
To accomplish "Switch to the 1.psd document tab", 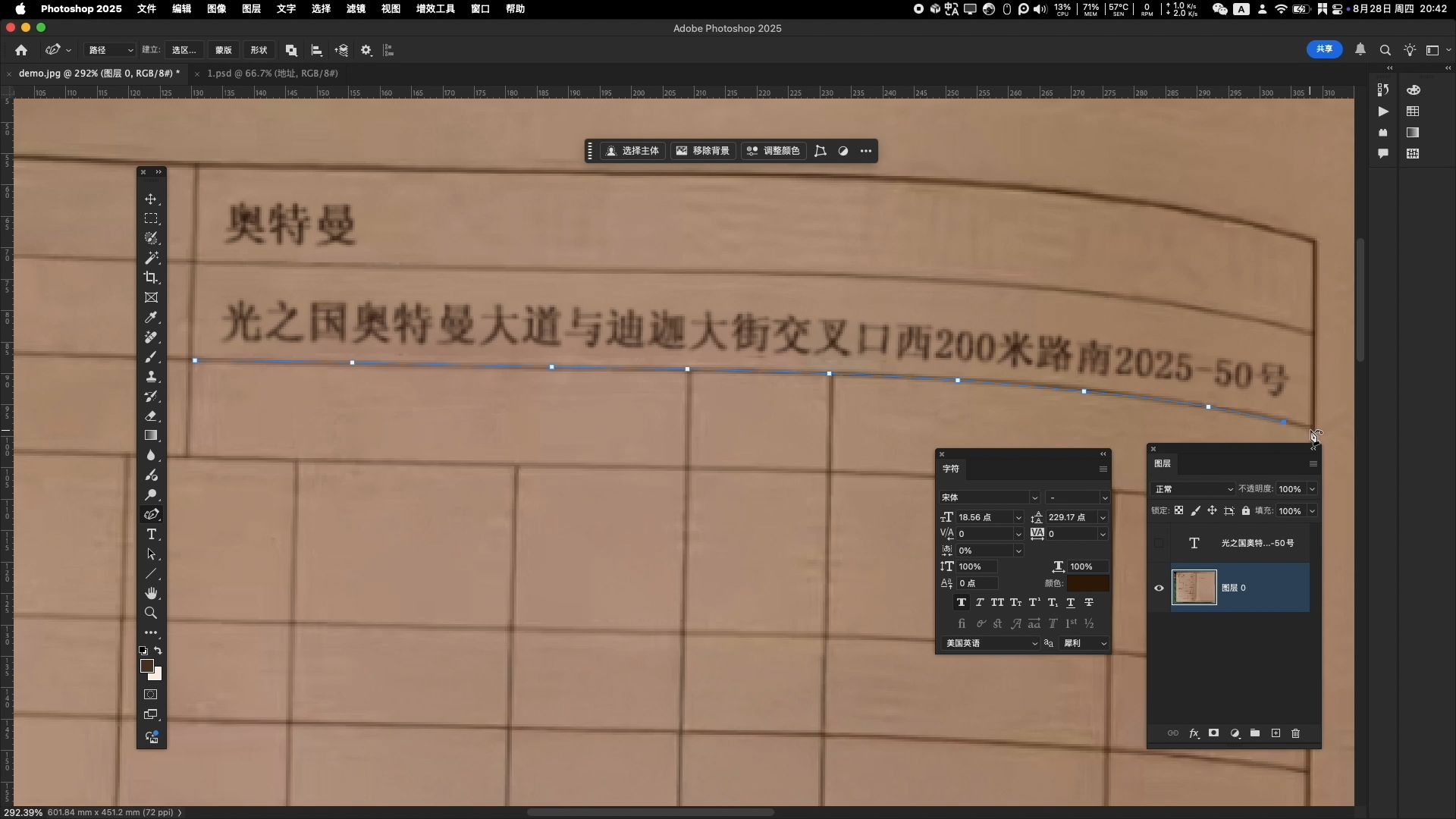I will pos(271,74).
